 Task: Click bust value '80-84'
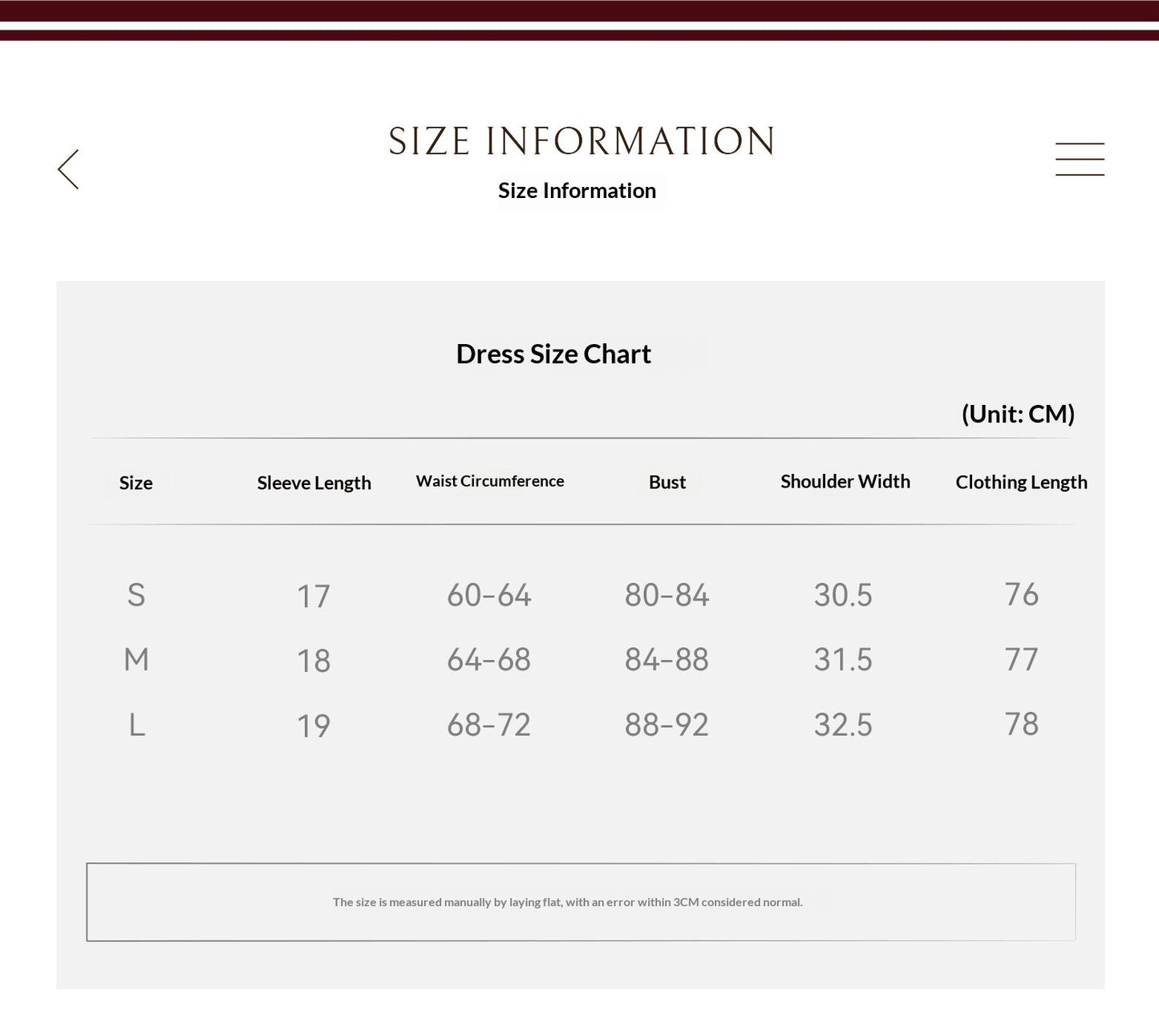click(667, 595)
